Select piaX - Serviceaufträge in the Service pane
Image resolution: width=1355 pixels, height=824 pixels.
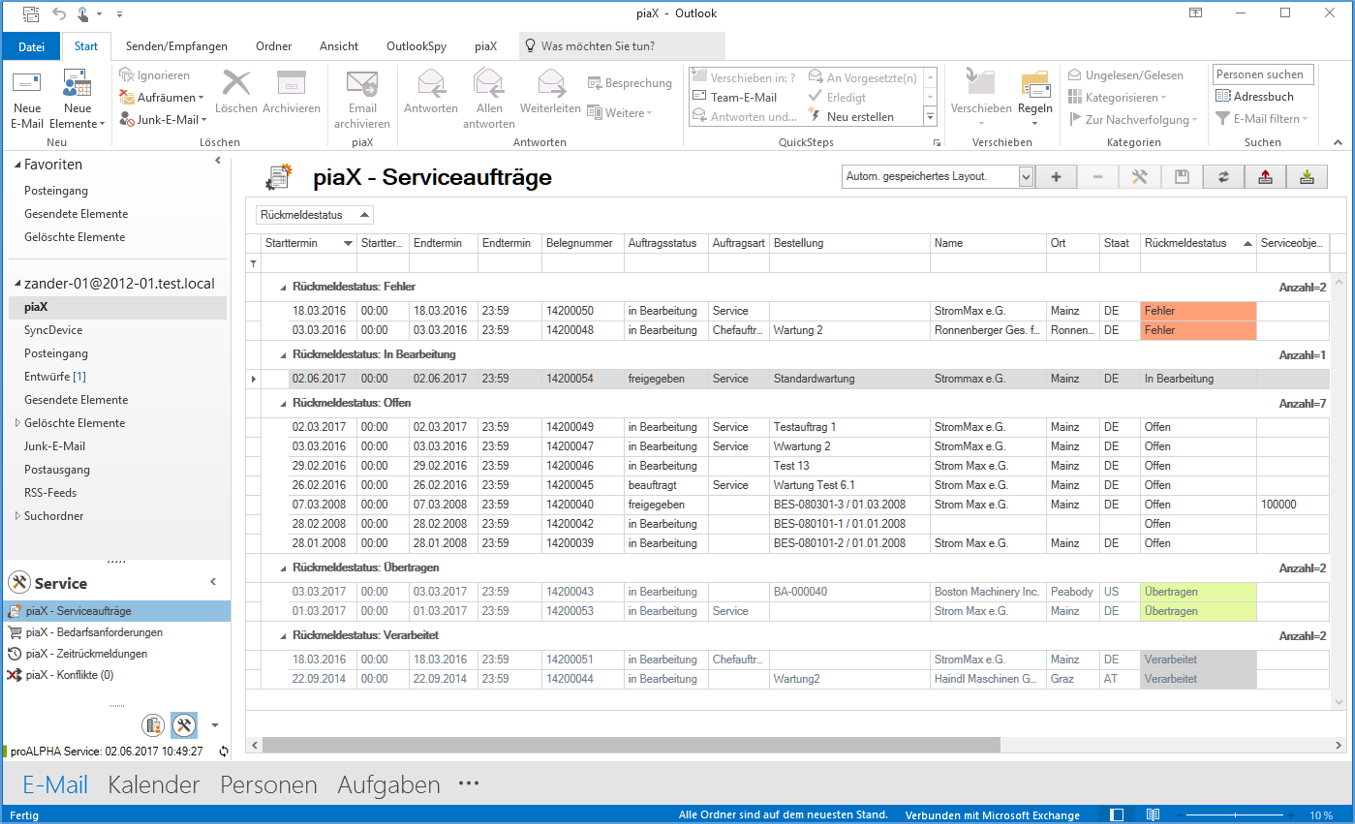tap(116, 611)
